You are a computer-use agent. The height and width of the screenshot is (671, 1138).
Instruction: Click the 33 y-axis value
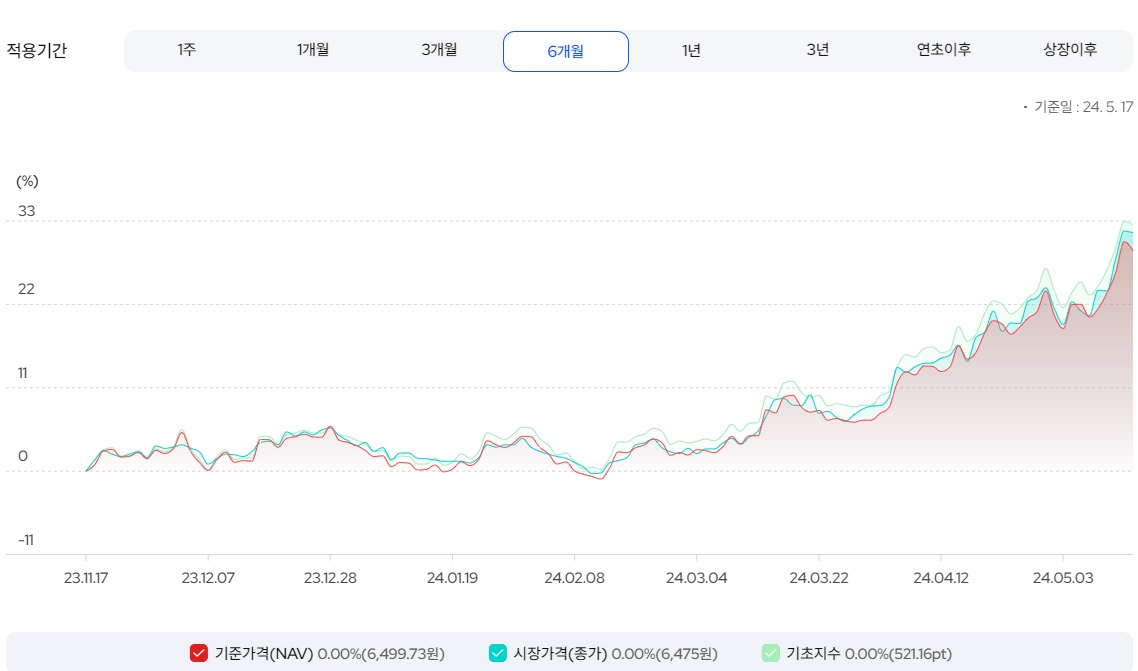[26, 211]
